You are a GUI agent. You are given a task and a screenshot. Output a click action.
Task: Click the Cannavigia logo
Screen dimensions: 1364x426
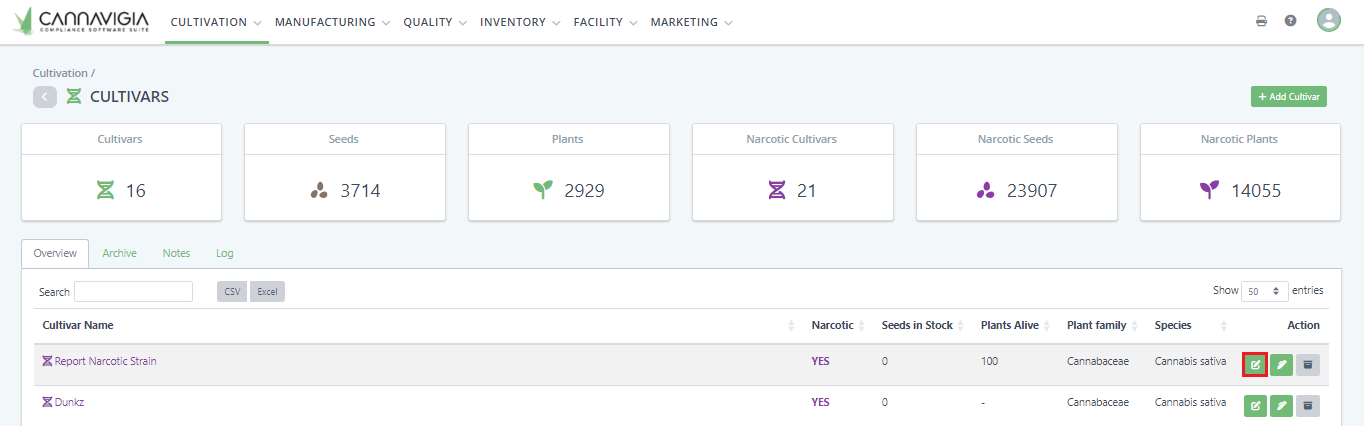point(82,21)
